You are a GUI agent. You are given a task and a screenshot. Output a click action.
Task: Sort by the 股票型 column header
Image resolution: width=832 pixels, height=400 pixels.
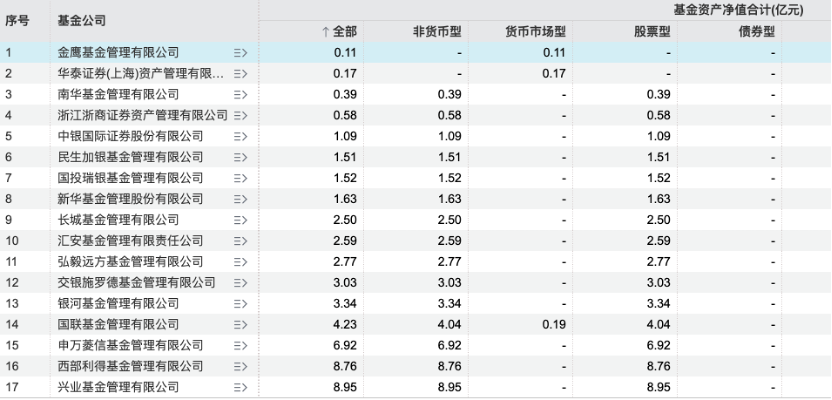[652, 32]
